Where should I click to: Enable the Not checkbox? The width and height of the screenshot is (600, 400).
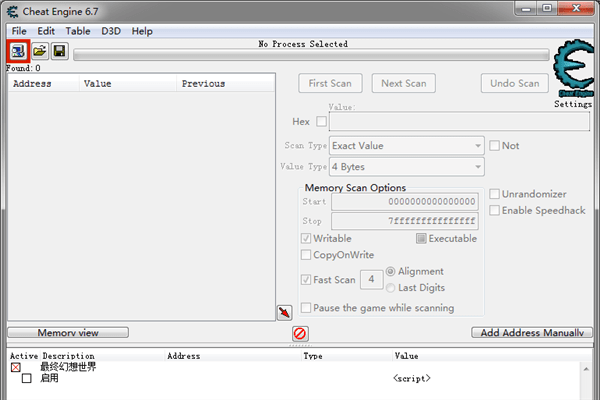(x=494, y=145)
